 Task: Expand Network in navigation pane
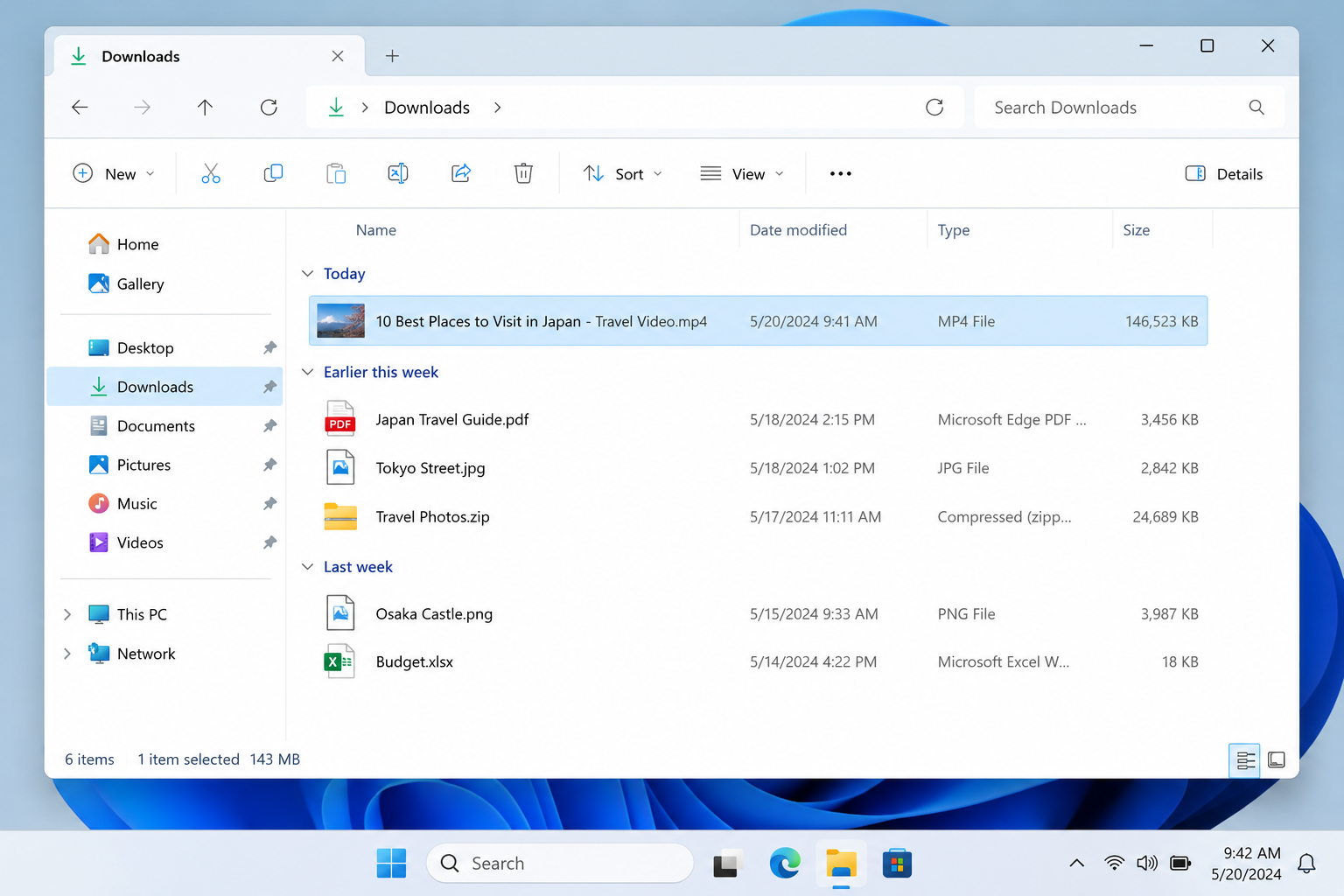pos(67,654)
